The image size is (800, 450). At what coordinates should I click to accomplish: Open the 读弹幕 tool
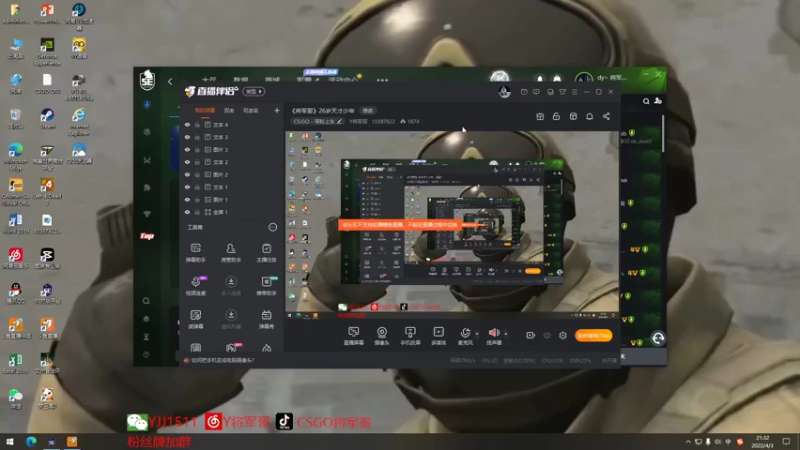tap(195, 319)
